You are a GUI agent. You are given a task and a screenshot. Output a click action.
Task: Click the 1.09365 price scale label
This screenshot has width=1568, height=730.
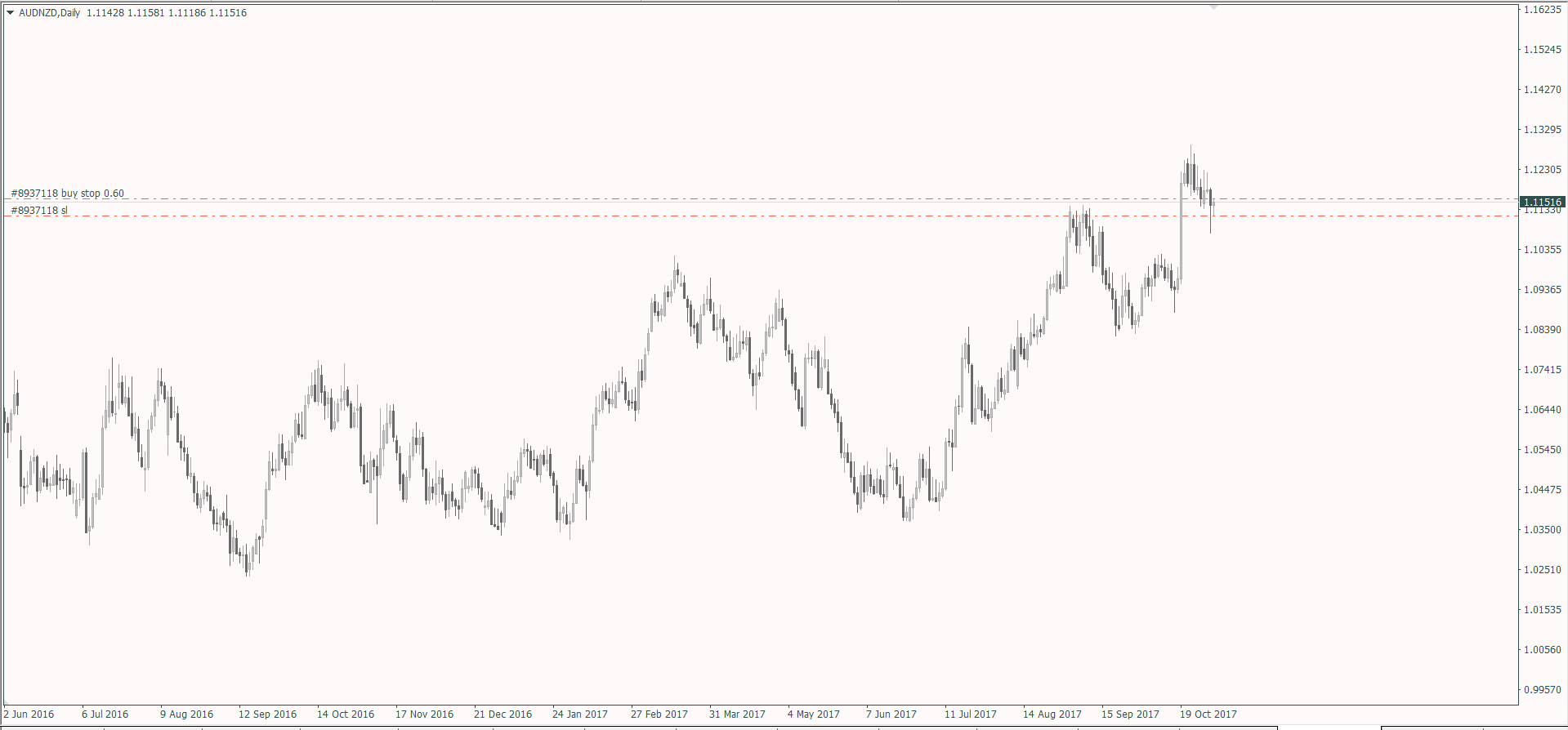1543,290
